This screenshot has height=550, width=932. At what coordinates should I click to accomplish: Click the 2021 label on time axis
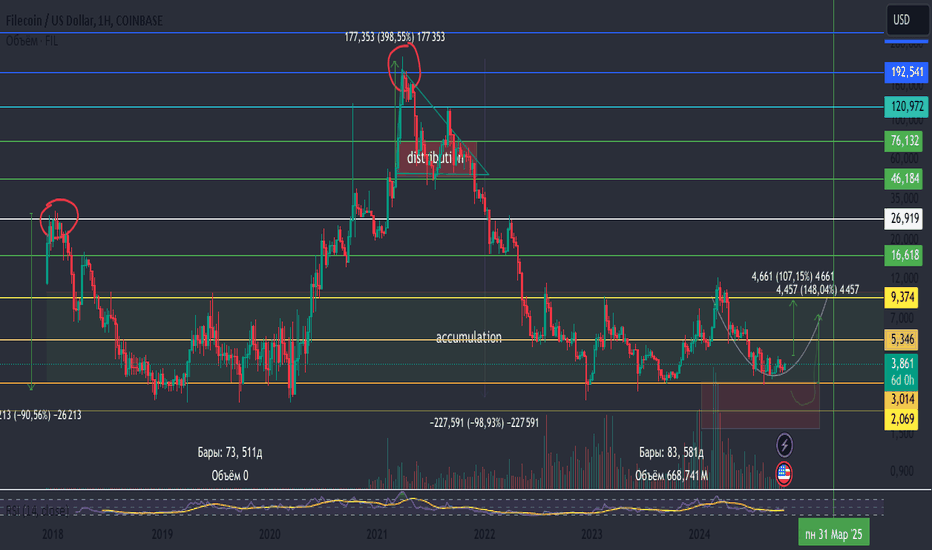377,535
